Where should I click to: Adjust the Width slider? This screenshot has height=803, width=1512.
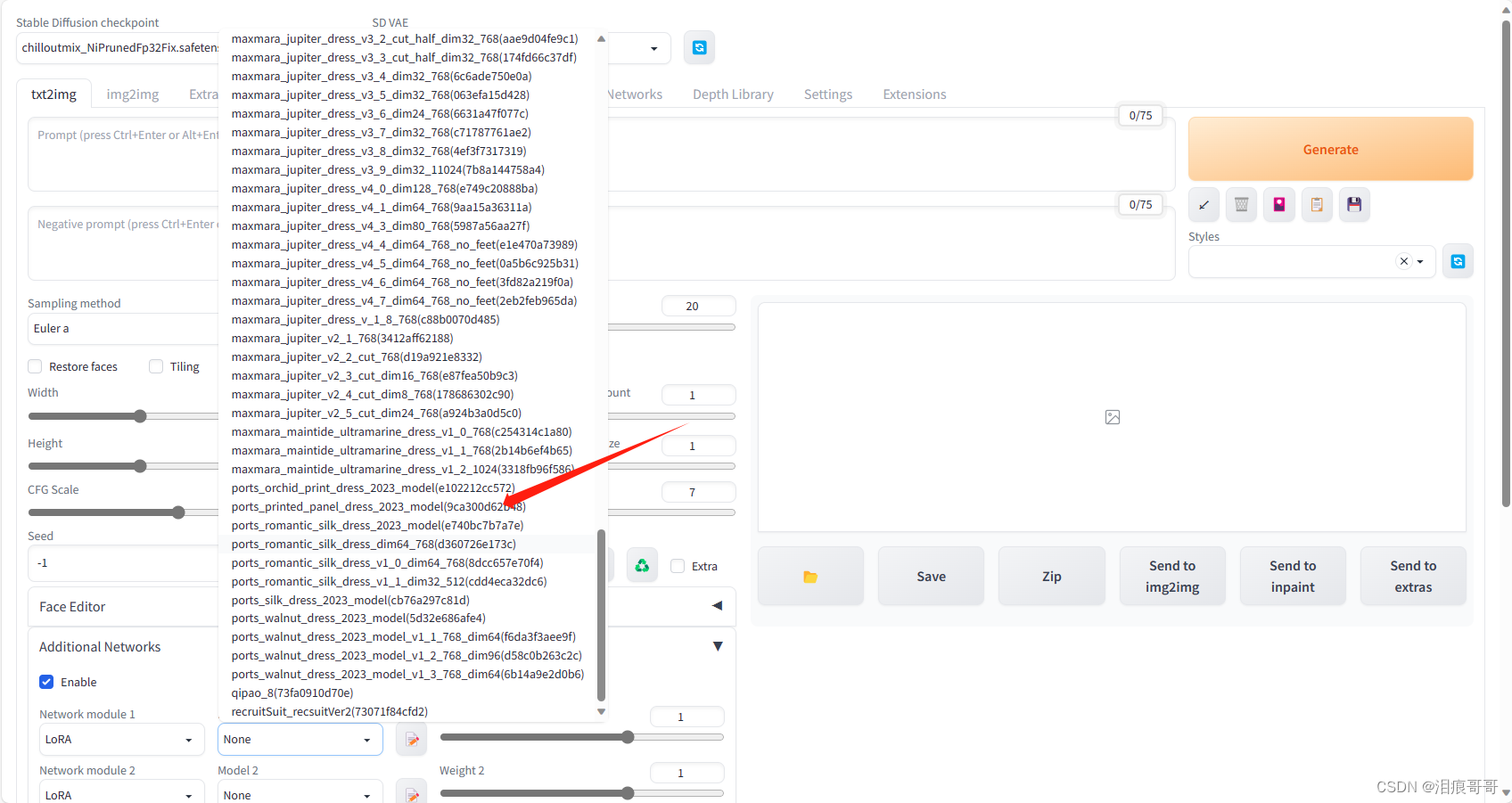(x=140, y=416)
